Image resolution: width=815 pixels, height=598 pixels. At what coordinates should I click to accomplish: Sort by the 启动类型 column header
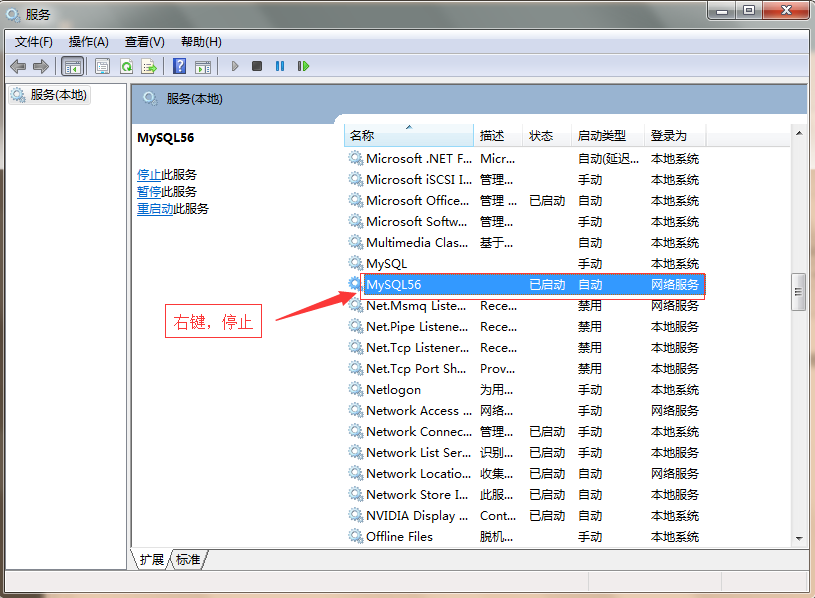click(607, 136)
